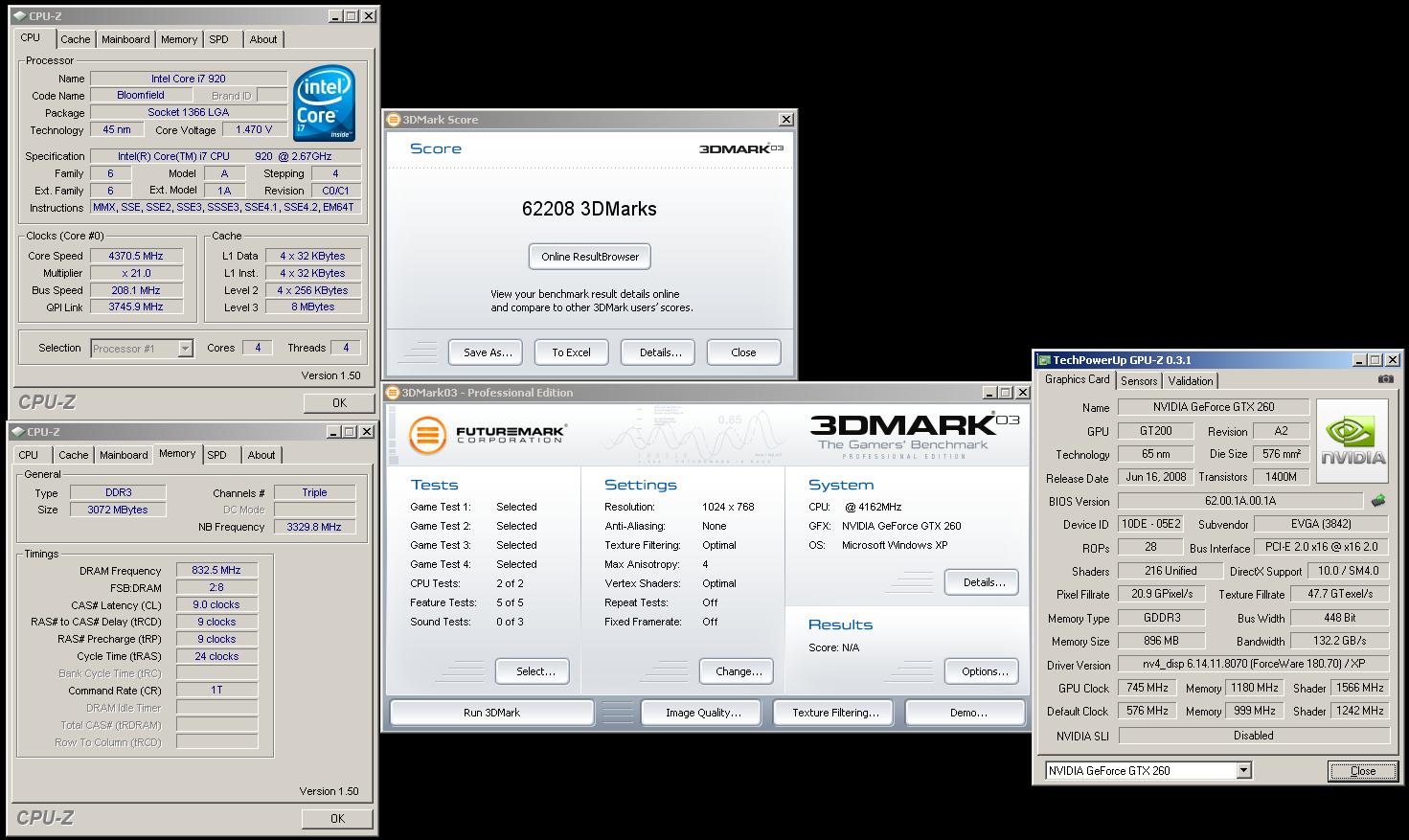Click the GPU-Z screenshot camera icon

1385,379
